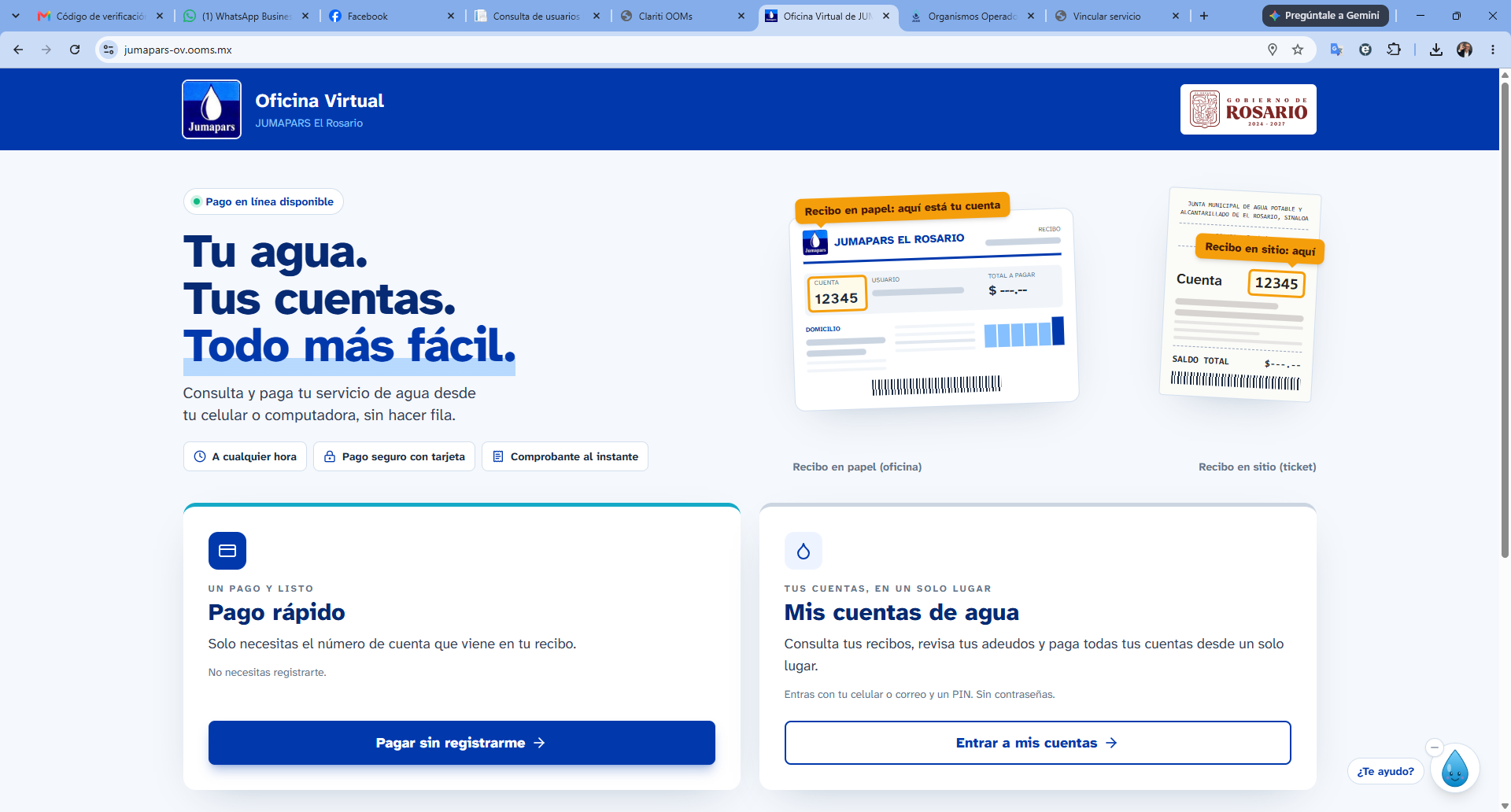The image size is (1511, 812).
Task: Switch to the Código de verificación Gmail tab
Action: coord(100,16)
